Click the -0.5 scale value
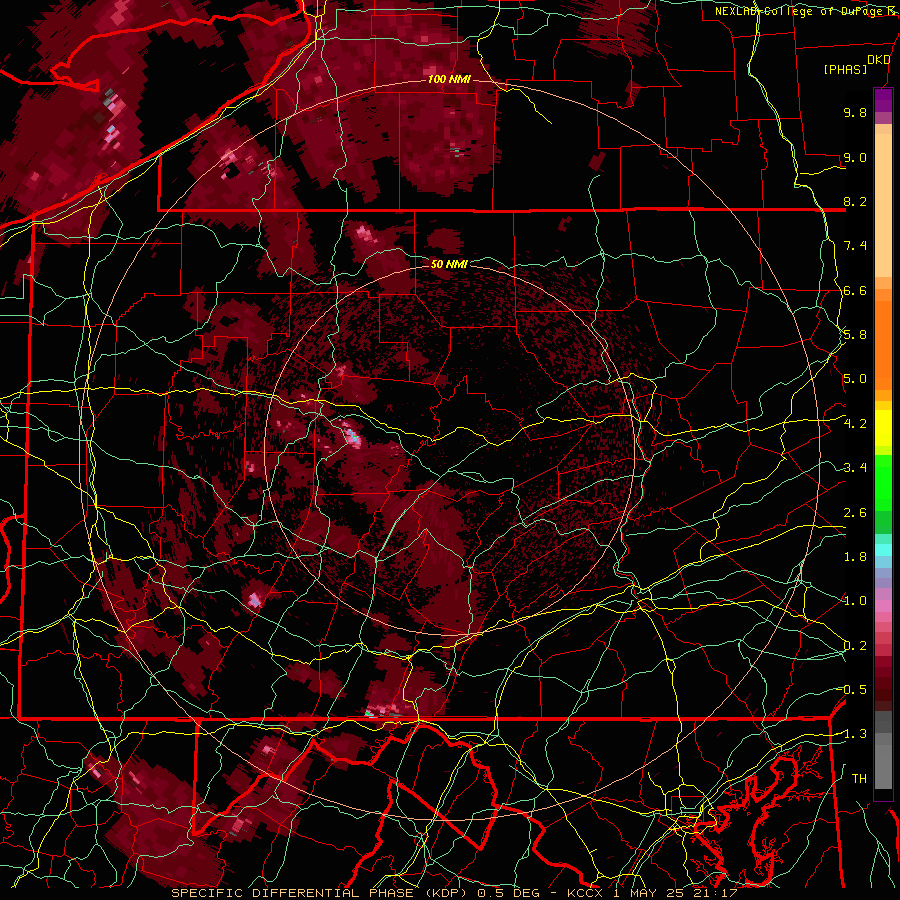 pyautogui.click(x=852, y=690)
